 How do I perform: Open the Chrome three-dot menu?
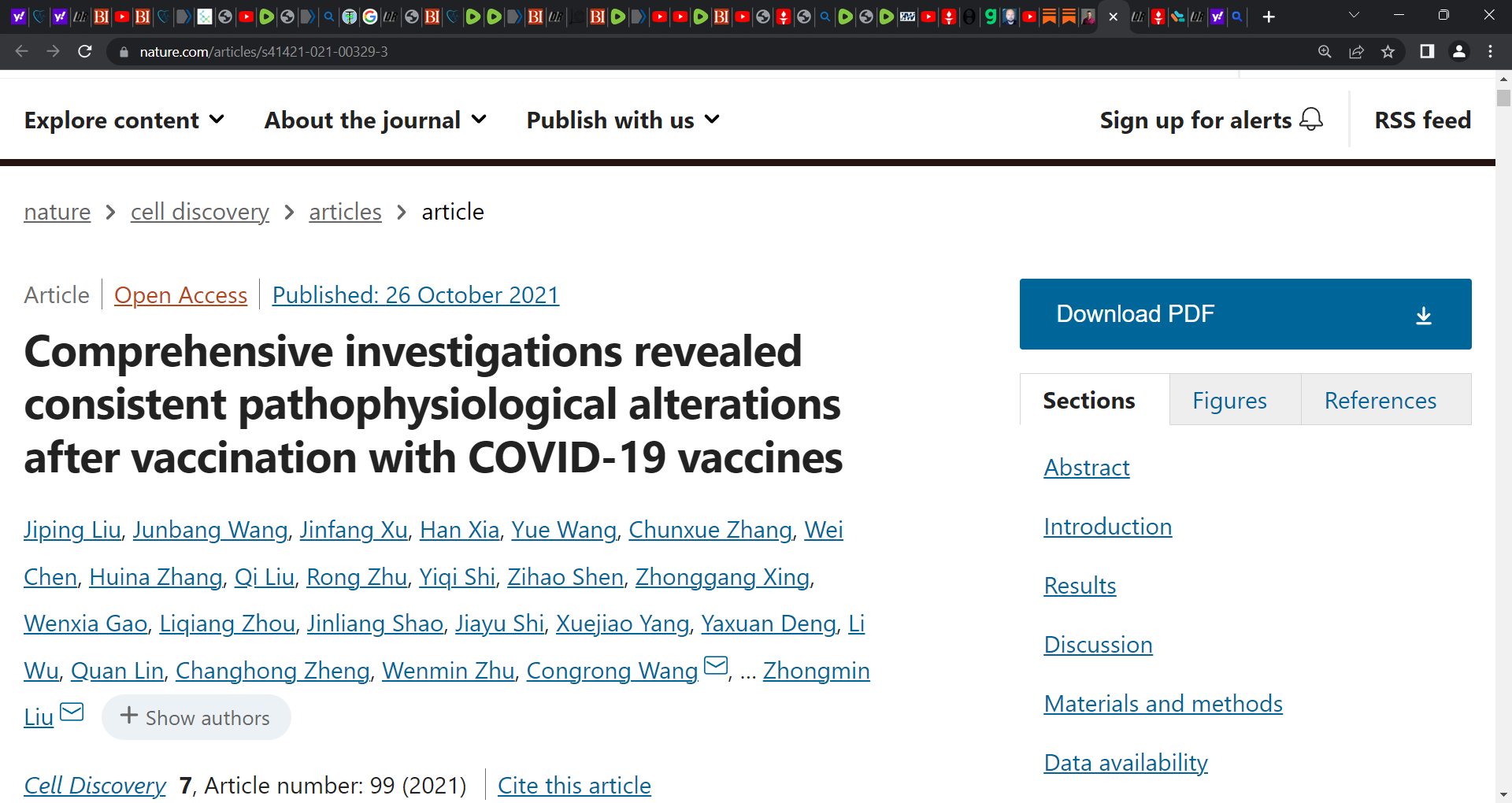pyautogui.click(x=1490, y=51)
